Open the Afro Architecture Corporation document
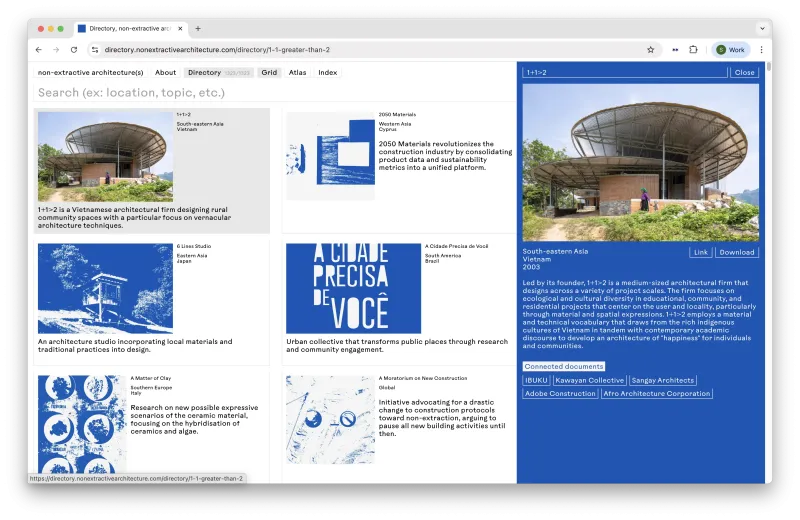Screen dimensions: 800x520 point(657,393)
